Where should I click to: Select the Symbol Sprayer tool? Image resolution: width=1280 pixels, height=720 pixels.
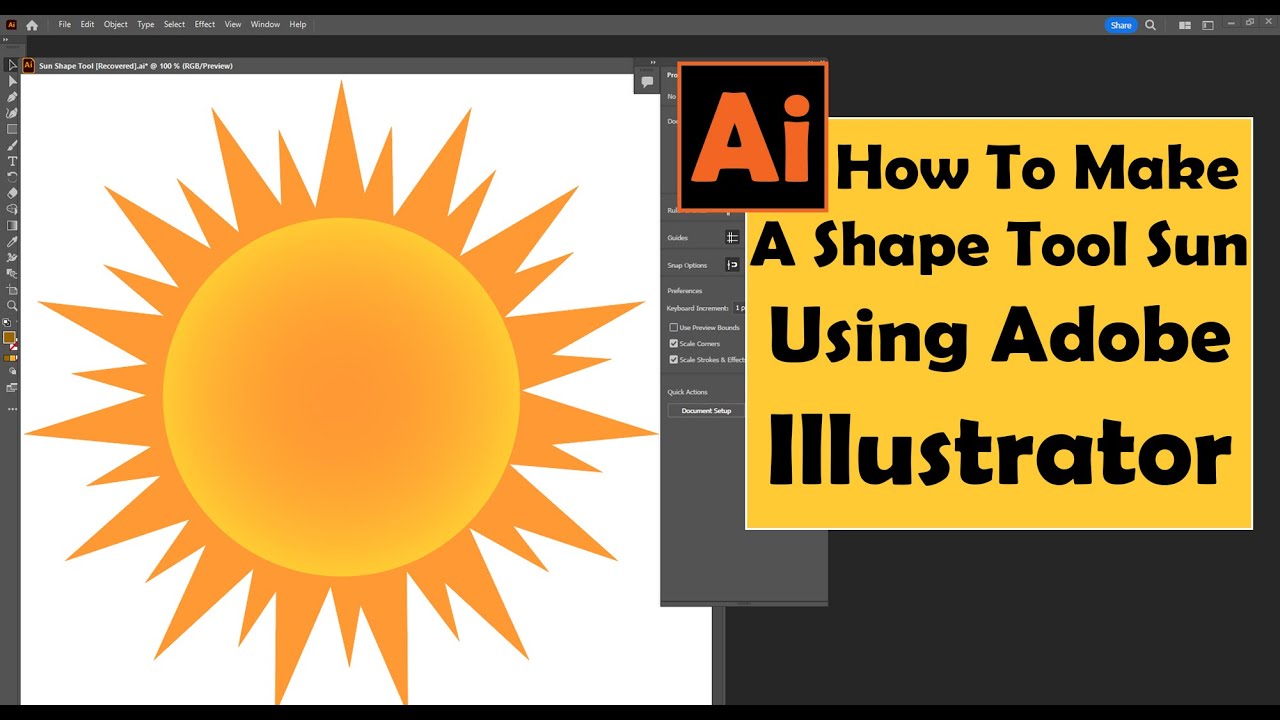pos(12,257)
